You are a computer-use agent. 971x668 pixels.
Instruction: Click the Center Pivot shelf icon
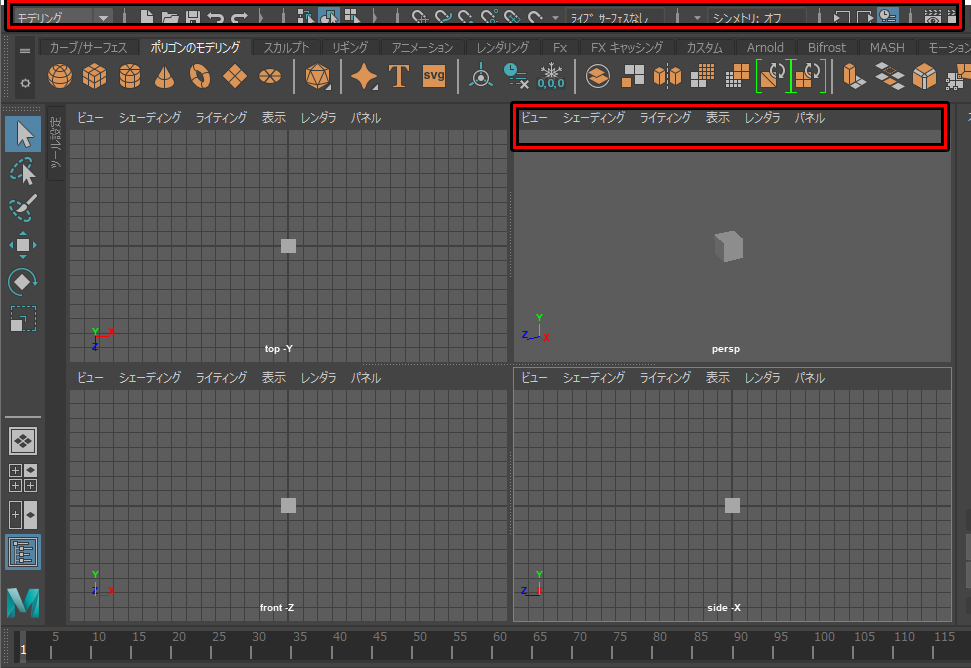coord(481,76)
